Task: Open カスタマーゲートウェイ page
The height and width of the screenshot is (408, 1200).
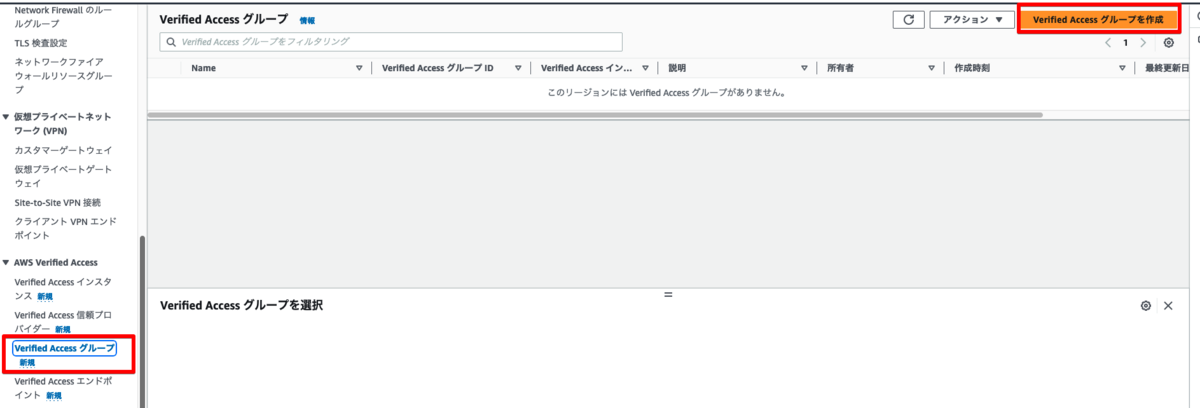Action: [x=63, y=150]
